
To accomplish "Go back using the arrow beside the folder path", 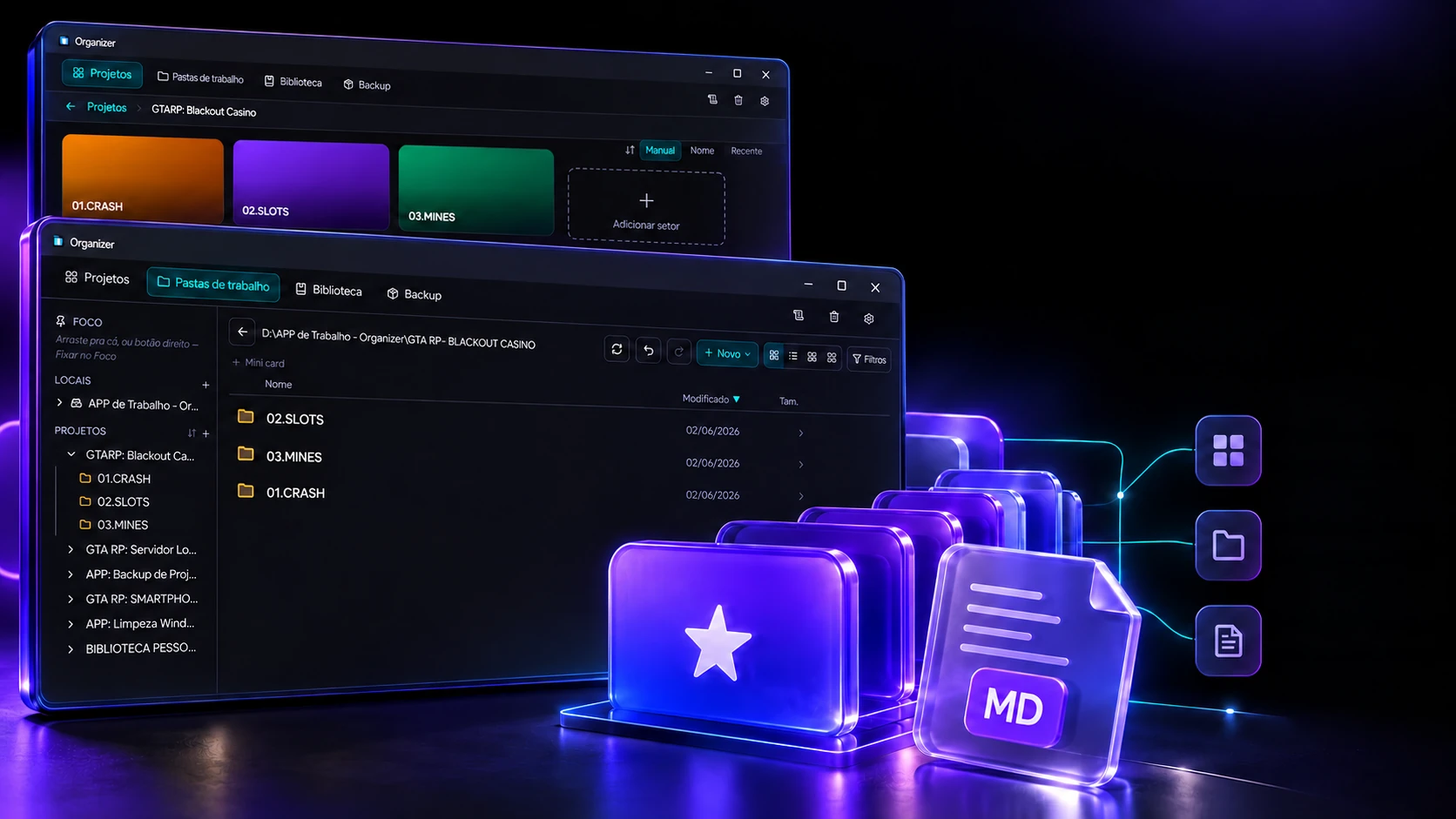I will pos(242,332).
